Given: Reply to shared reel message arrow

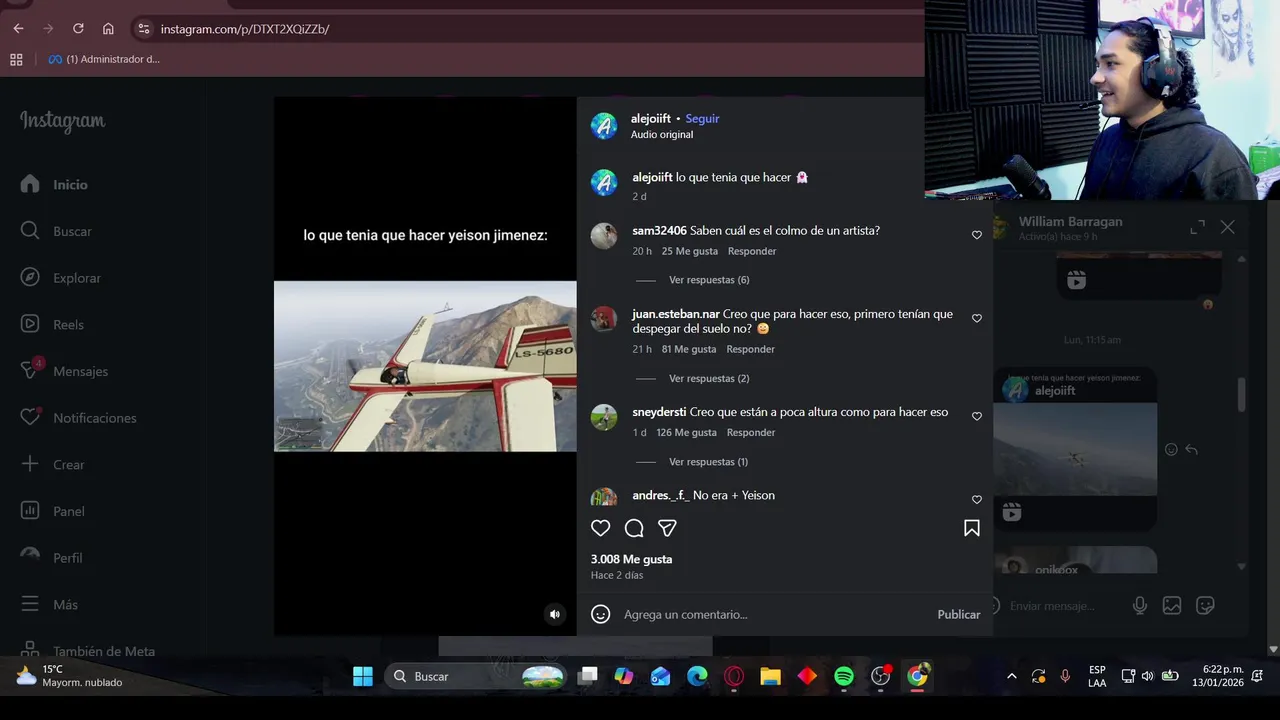Looking at the screenshot, I should [x=1191, y=450].
